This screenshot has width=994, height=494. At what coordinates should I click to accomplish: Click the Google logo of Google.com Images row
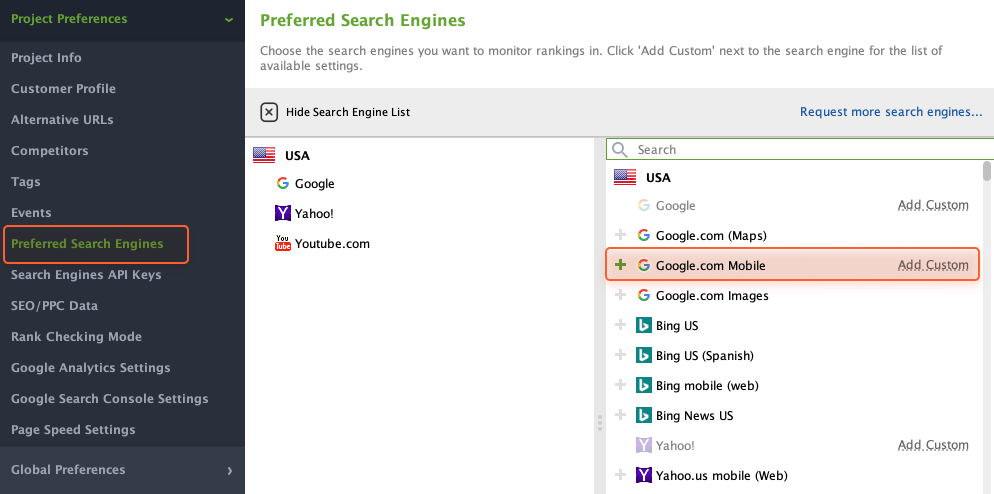pyautogui.click(x=644, y=296)
